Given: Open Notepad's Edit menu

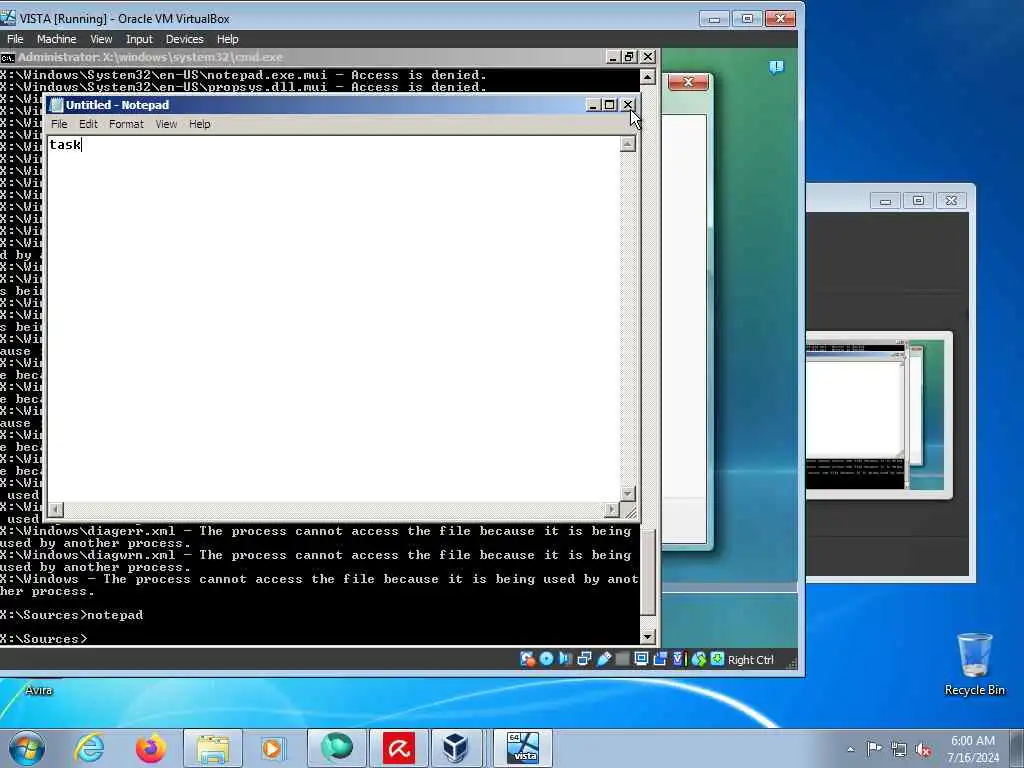Looking at the screenshot, I should tap(88, 124).
